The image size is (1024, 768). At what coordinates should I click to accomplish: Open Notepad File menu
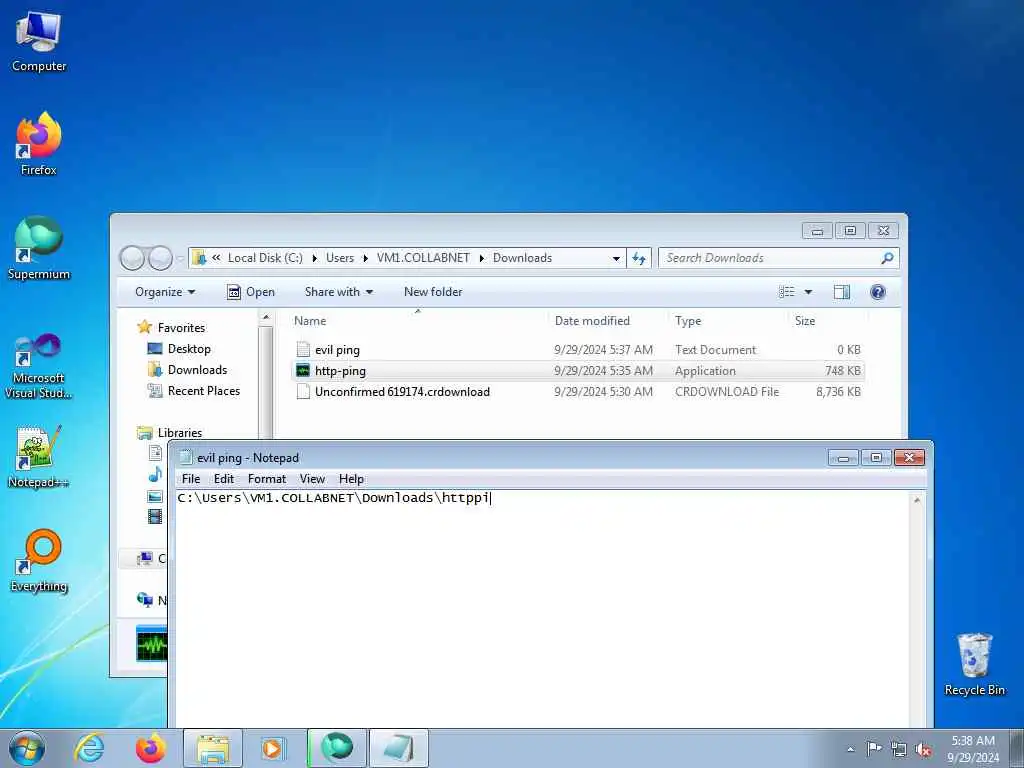click(x=191, y=479)
